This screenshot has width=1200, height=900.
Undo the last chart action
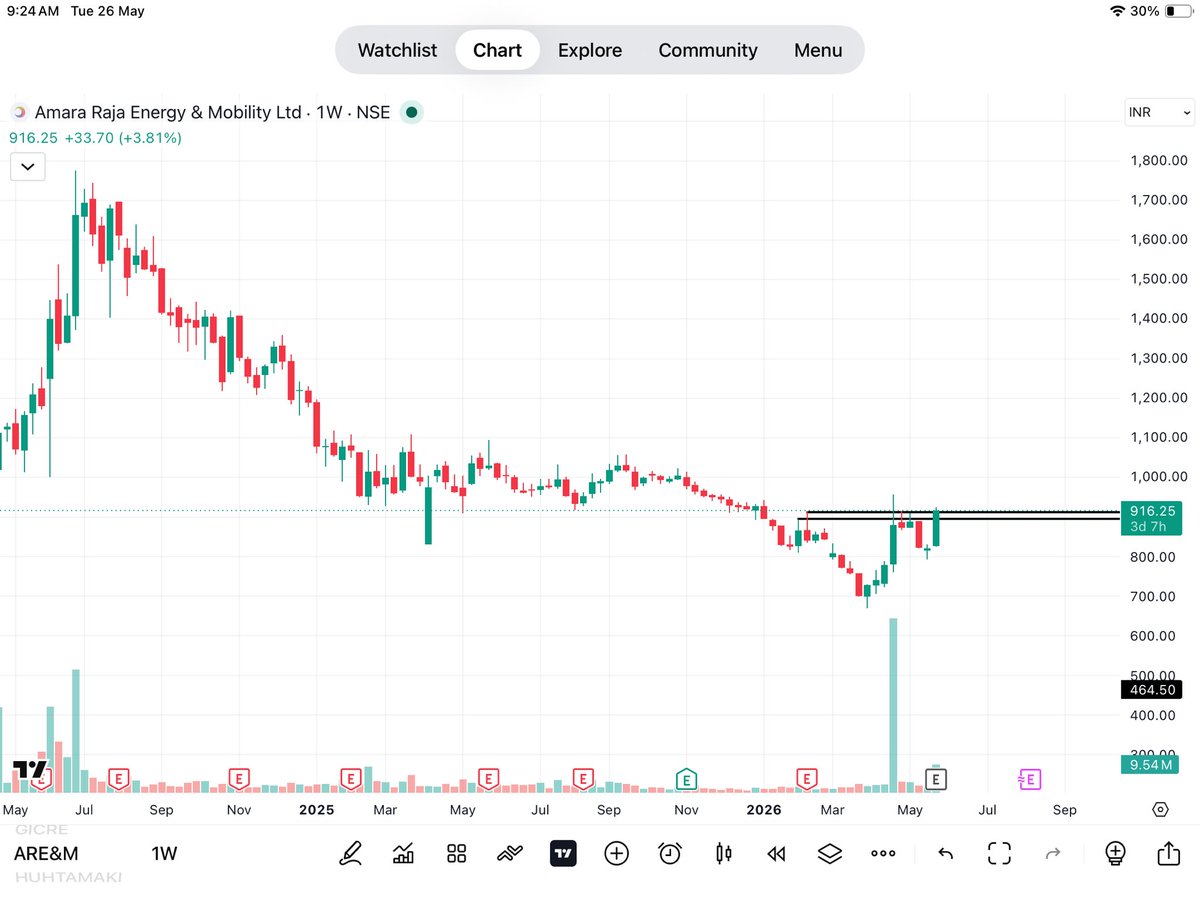945,853
